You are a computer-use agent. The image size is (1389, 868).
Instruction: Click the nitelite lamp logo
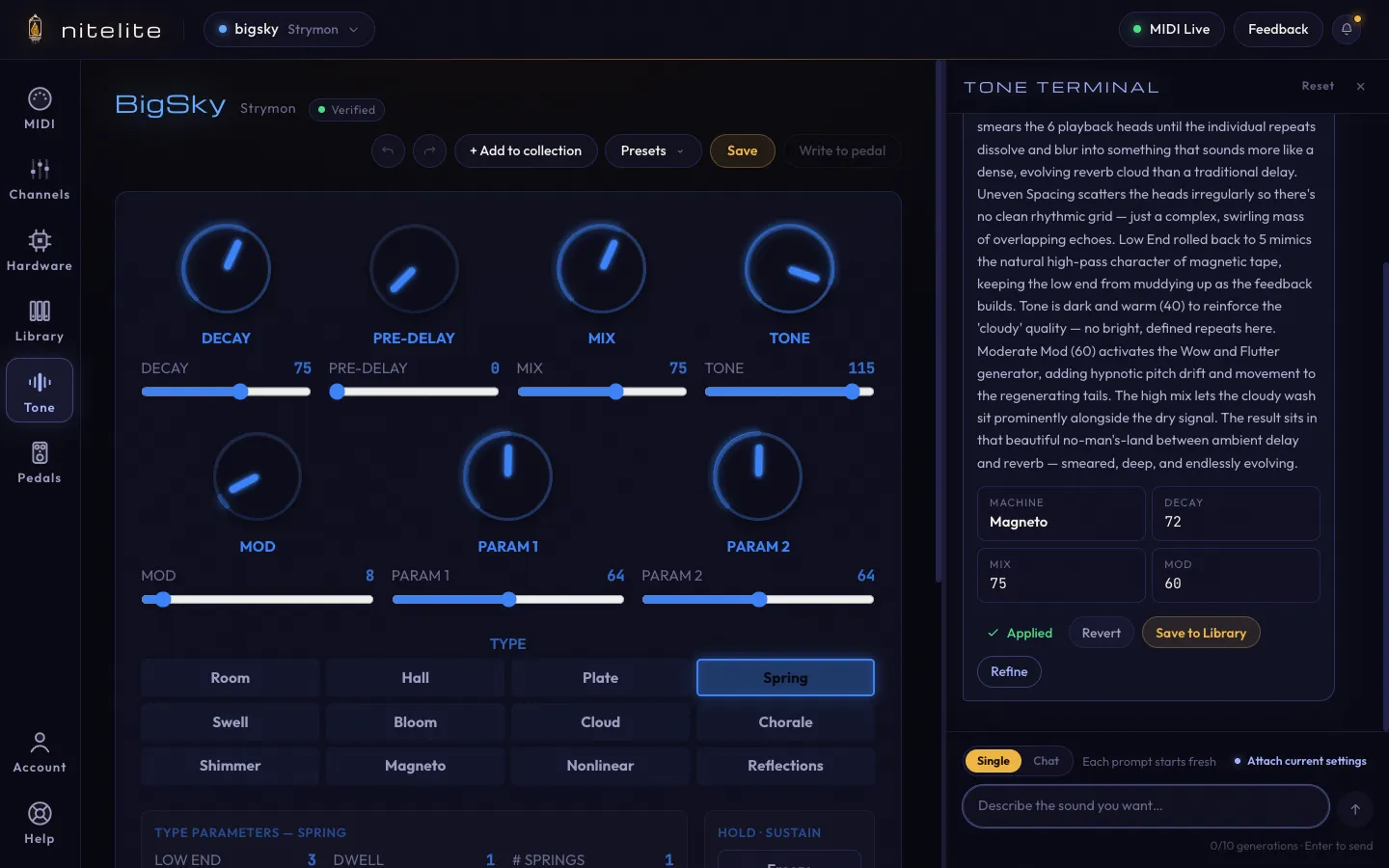coord(36,29)
